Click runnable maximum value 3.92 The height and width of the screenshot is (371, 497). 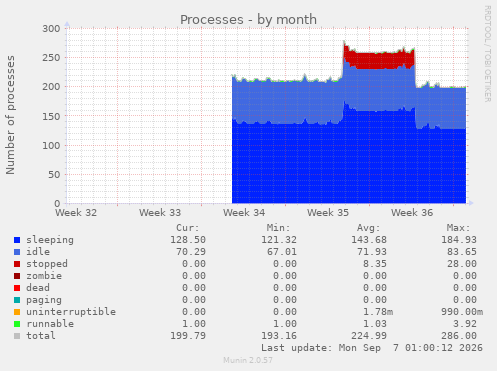(465, 324)
